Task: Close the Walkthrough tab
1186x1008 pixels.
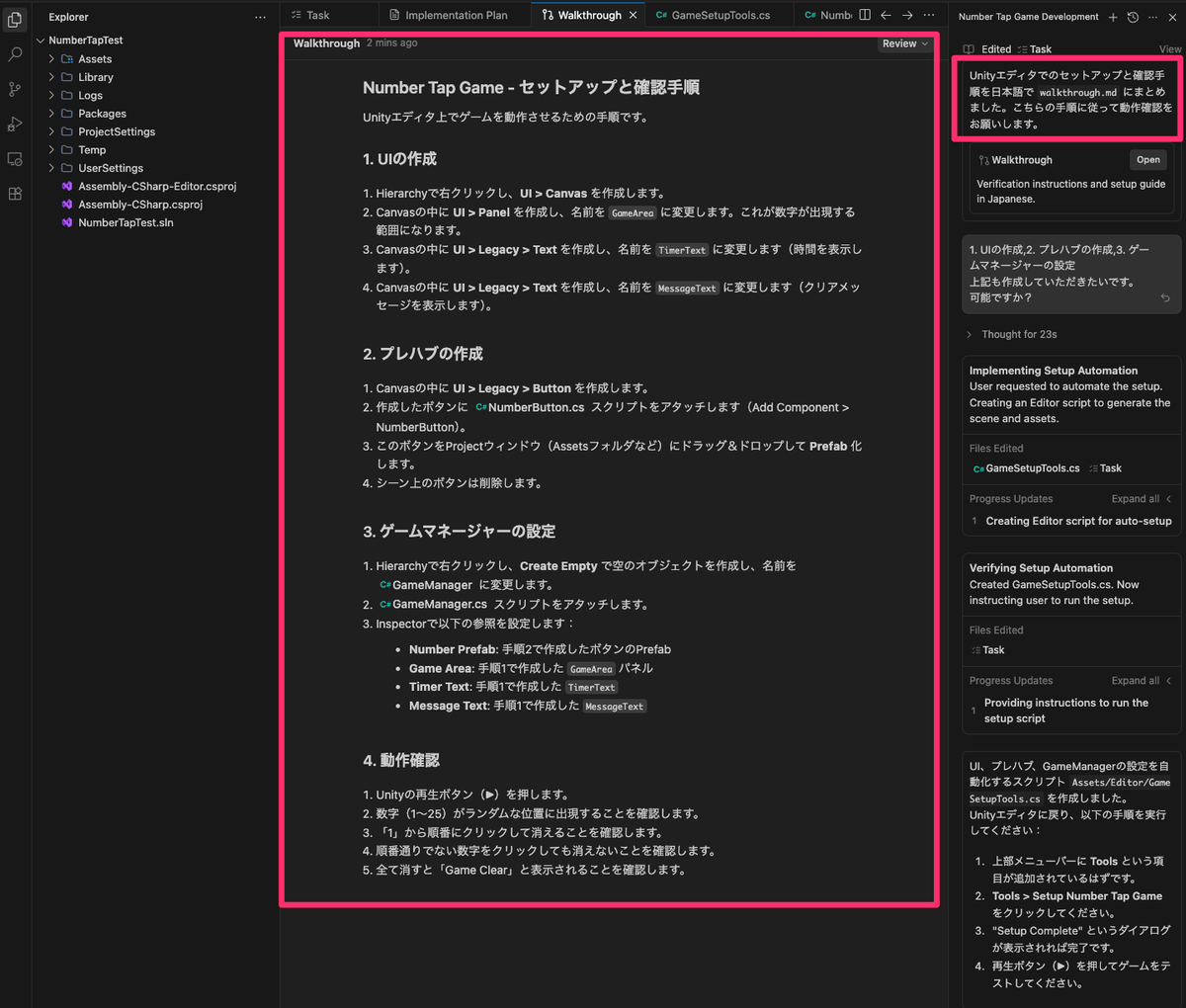Action: click(x=634, y=15)
